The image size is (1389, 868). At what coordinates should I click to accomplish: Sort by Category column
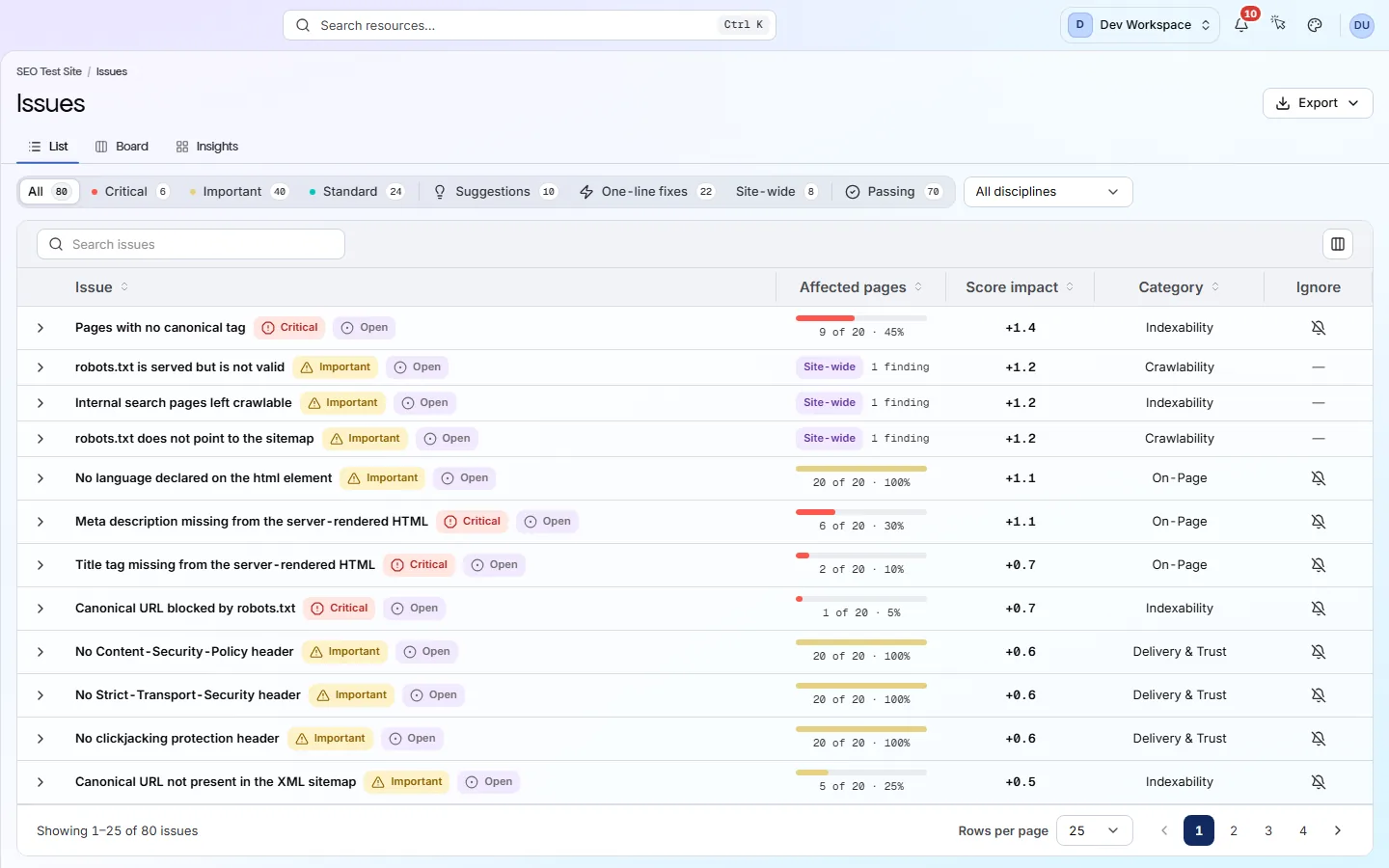click(x=1180, y=287)
